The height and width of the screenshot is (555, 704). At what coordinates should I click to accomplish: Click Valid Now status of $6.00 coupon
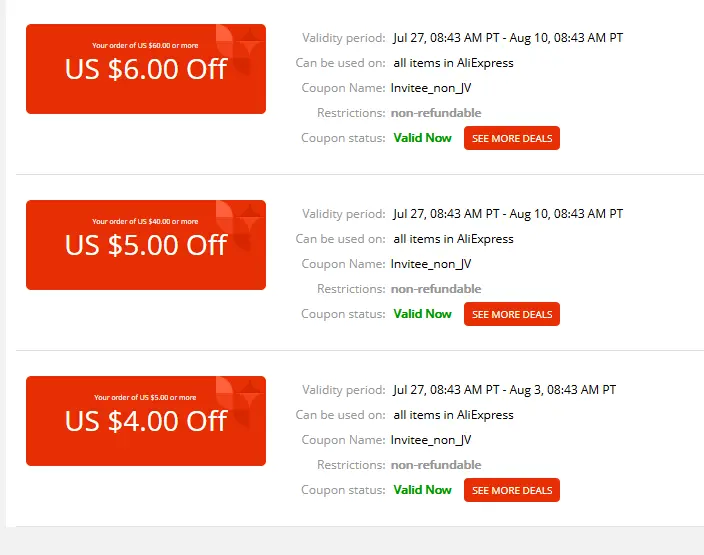[422, 138]
